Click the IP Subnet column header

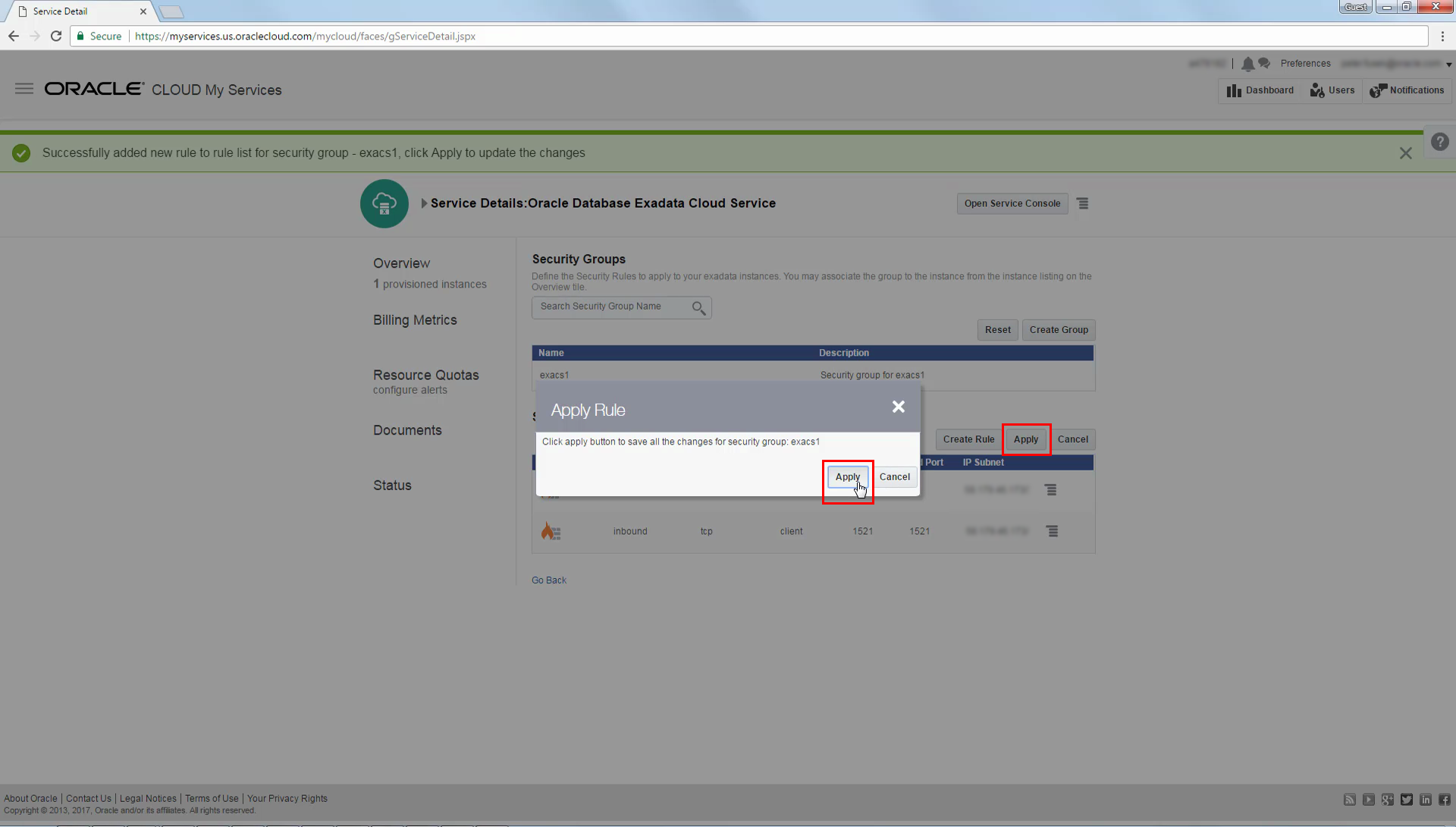pos(984,463)
